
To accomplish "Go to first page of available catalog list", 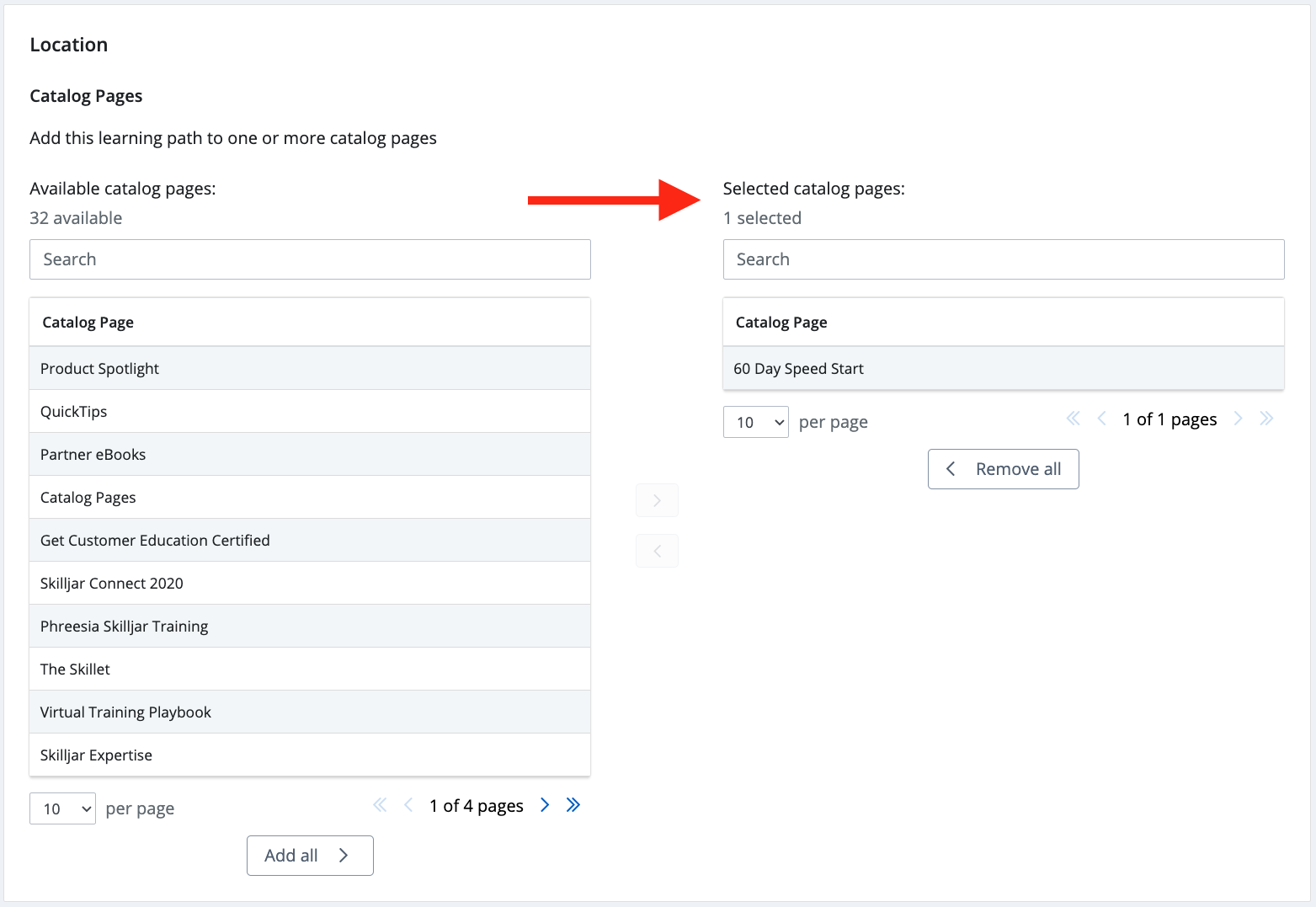I will (x=380, y=805).
